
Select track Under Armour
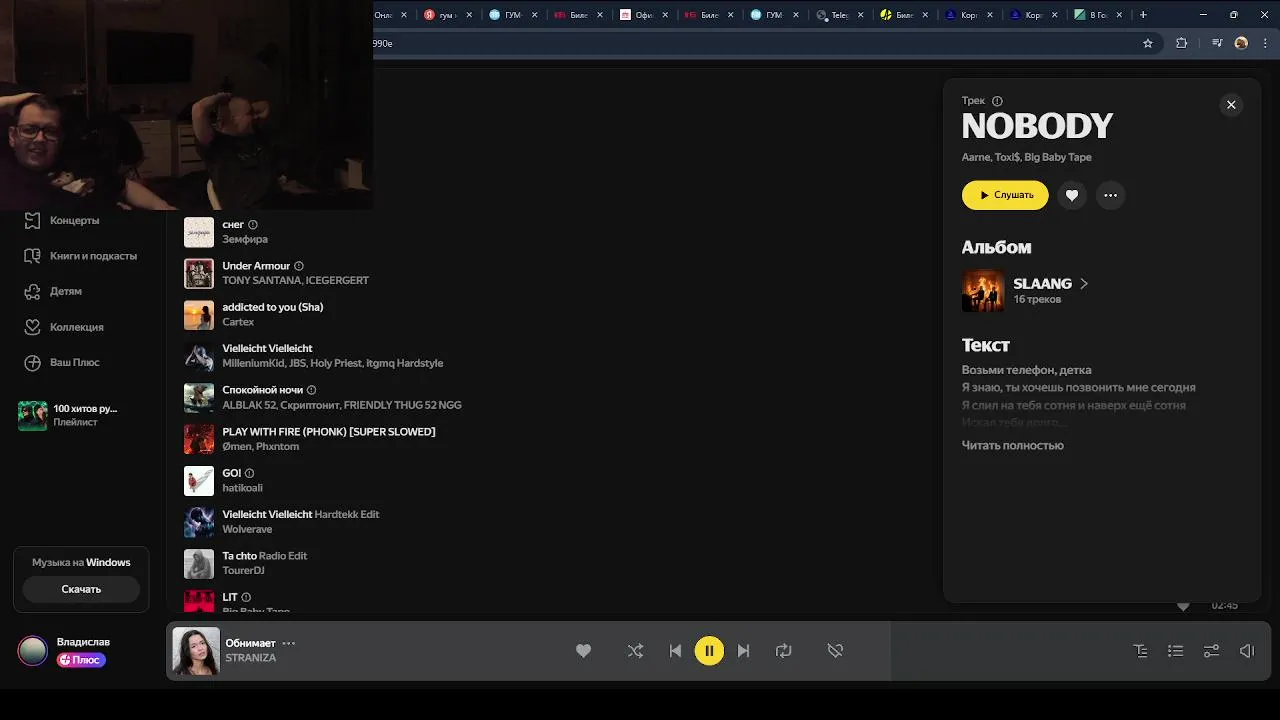[x=256, y=266]
